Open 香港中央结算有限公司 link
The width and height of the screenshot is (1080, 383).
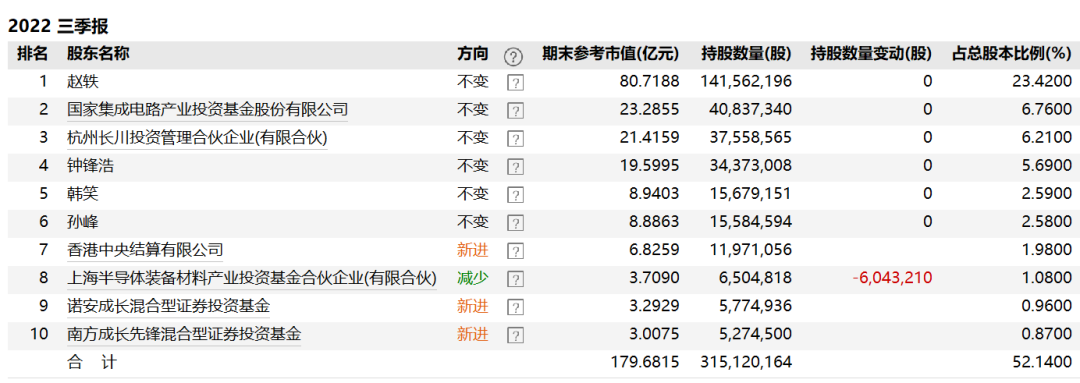pyautogui.click(x=145, y=250)
